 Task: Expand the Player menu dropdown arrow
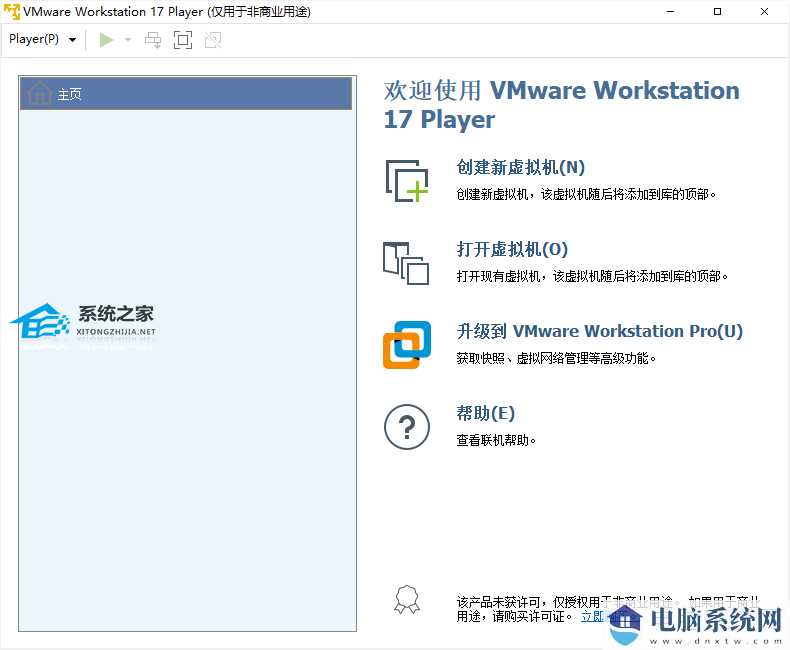pyautogui.click(x=73, y=40)
